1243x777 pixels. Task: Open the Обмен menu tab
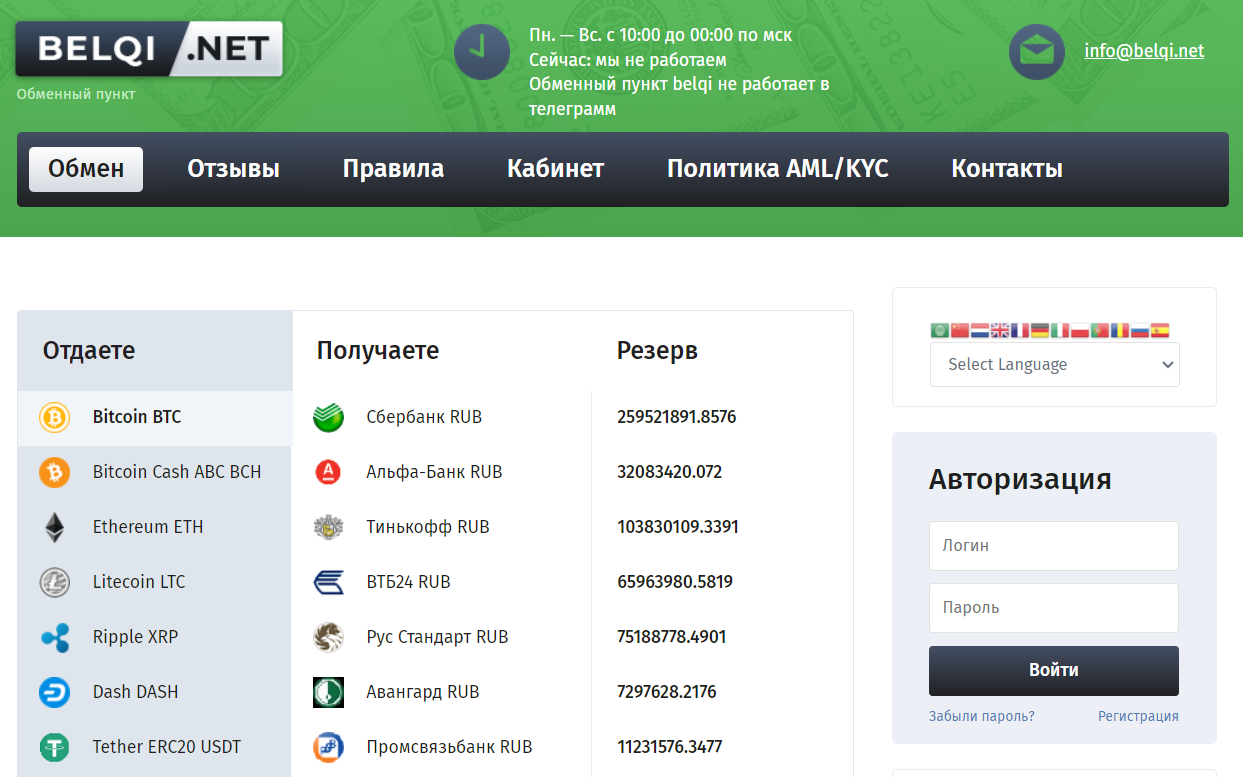[x=86, y=169]
